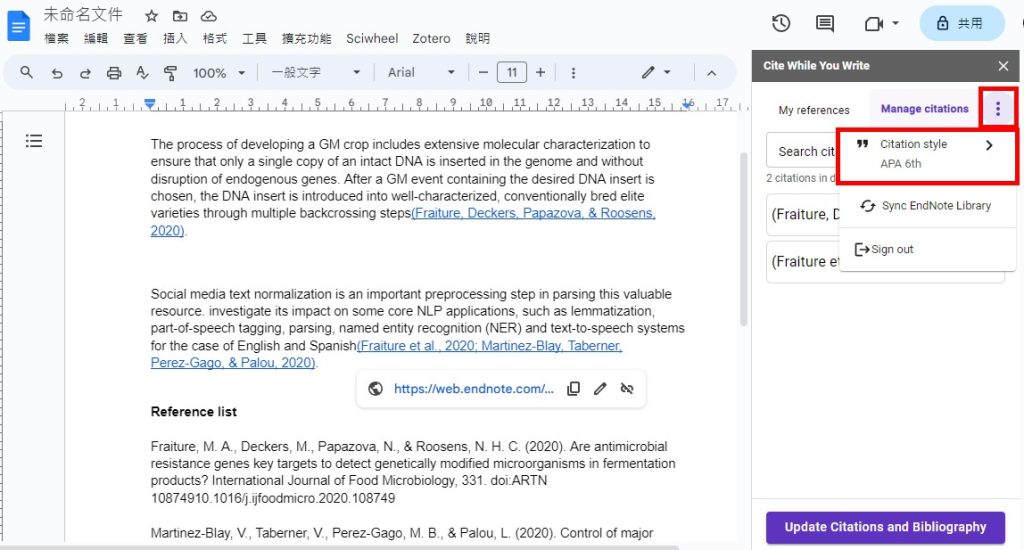Open the 檔案 menu
1024x550 pixels.
pyautogui.click(x=56, y=39)
